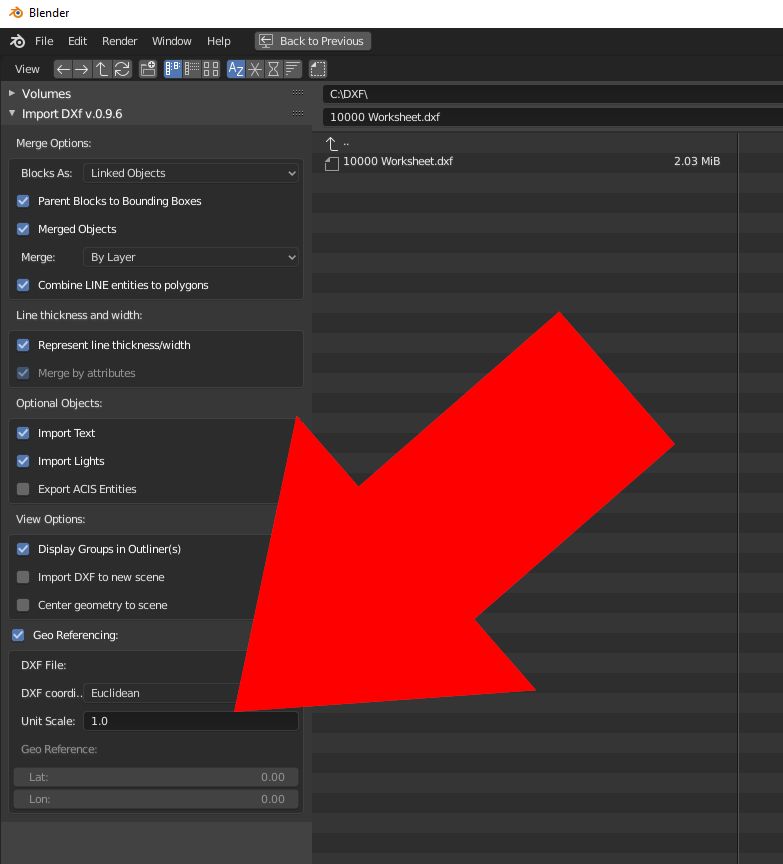The height and width of the screenshot is (864, 783).
Task: Grab the Volumes panel drag handle
Action: pyautogui.click(x=298, y=93)
